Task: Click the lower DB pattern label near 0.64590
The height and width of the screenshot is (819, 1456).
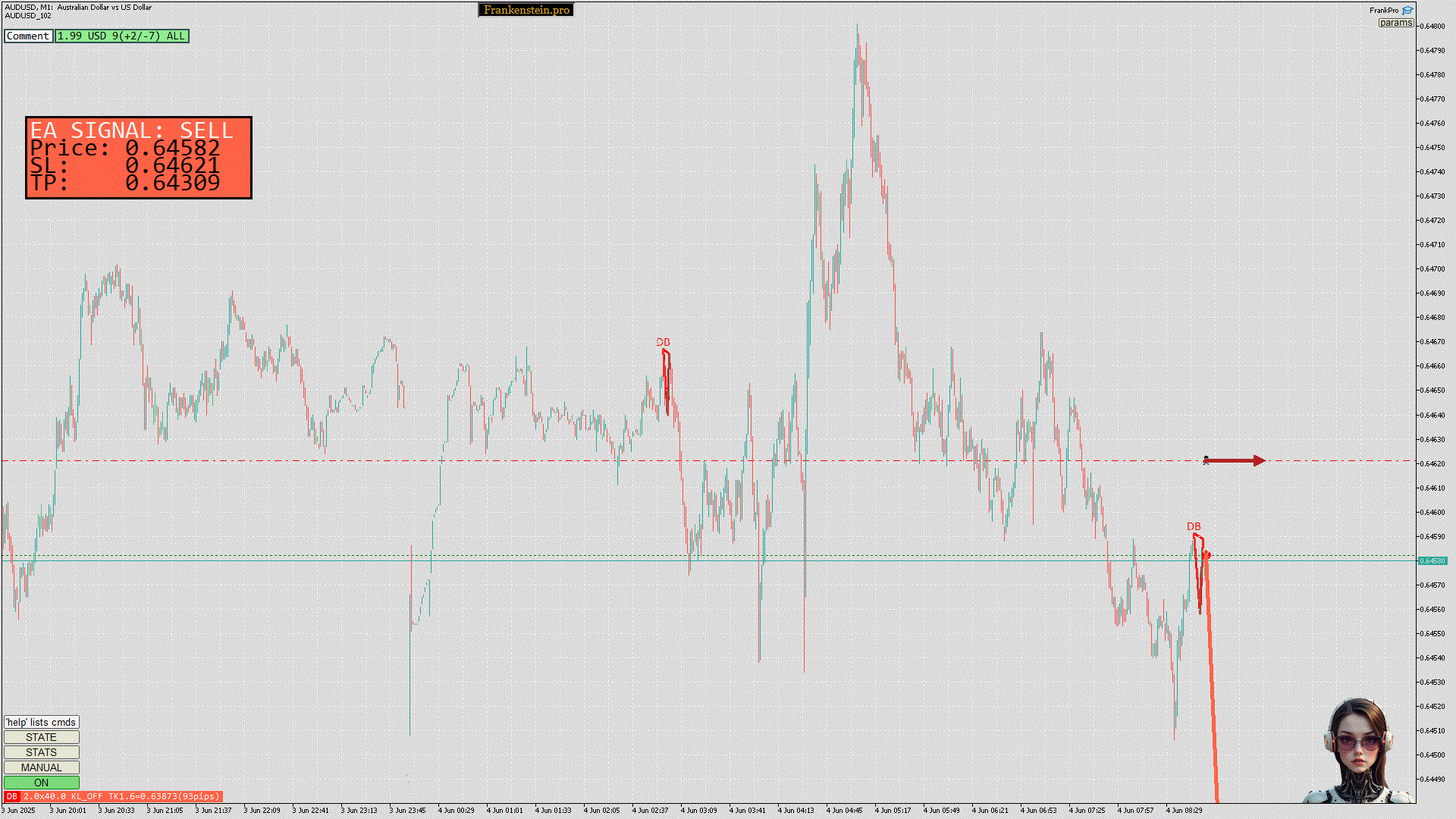Action: coord(1194,526)
